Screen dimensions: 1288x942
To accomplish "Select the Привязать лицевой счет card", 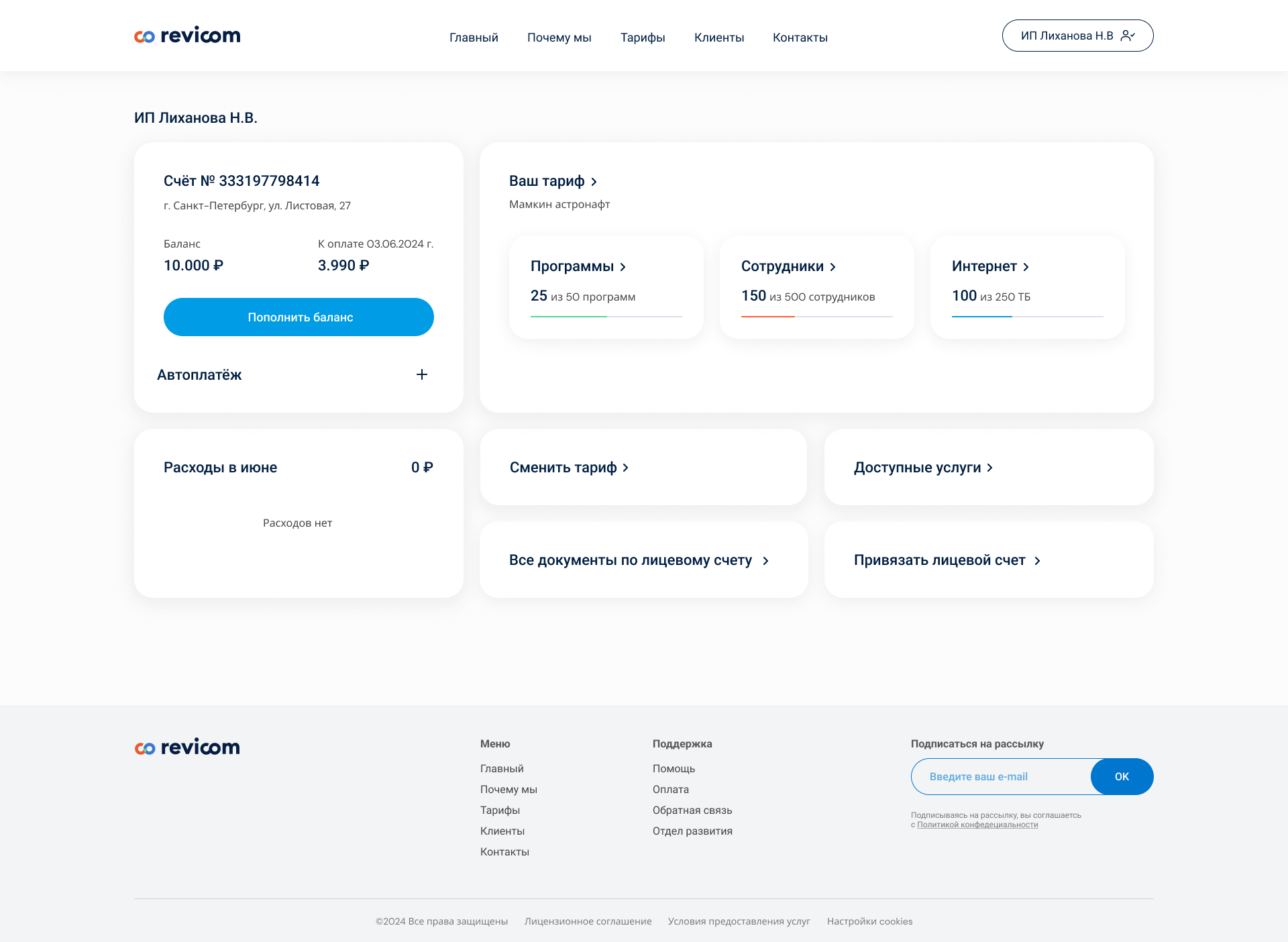I will pyautogui.click(x=989, y=560).
